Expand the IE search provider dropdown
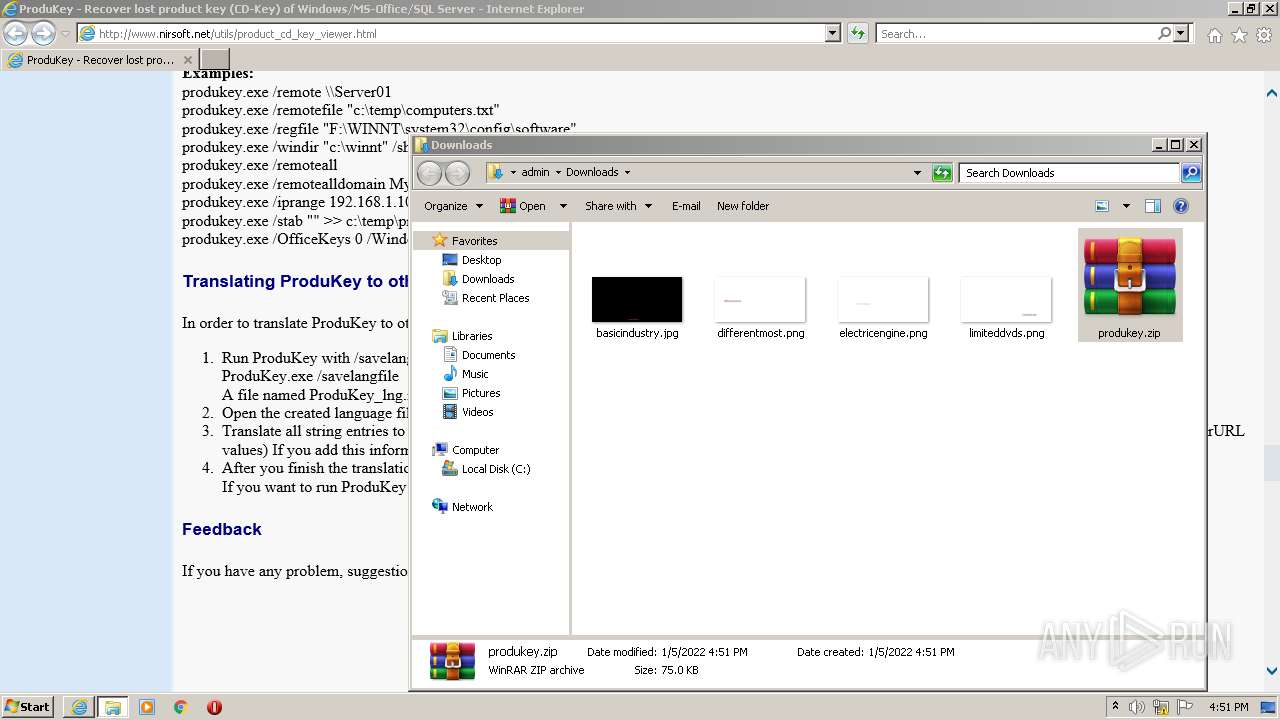 1181,33
